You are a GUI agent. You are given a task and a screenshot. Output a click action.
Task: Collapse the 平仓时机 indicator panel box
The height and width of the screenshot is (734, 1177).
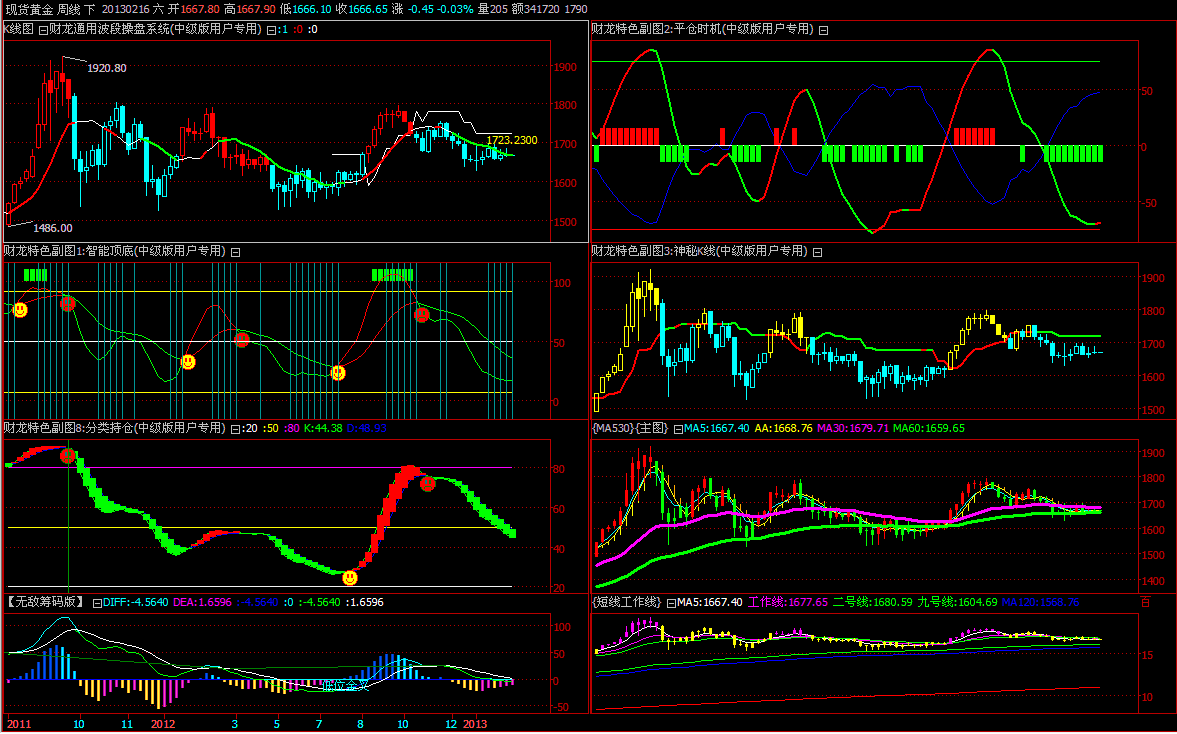coord(823,30)
